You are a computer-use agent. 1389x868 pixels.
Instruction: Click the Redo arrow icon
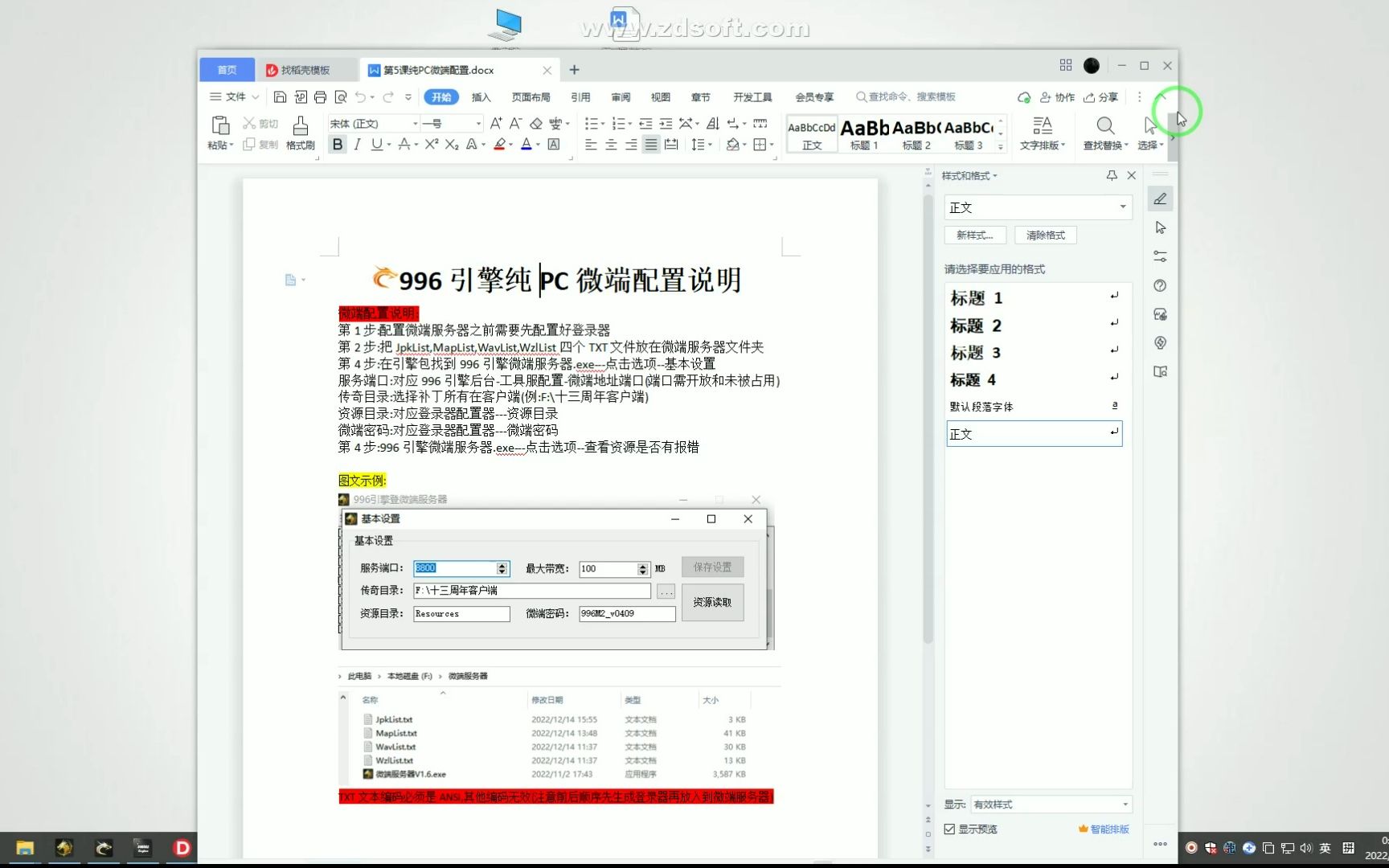tap(388, 97)
